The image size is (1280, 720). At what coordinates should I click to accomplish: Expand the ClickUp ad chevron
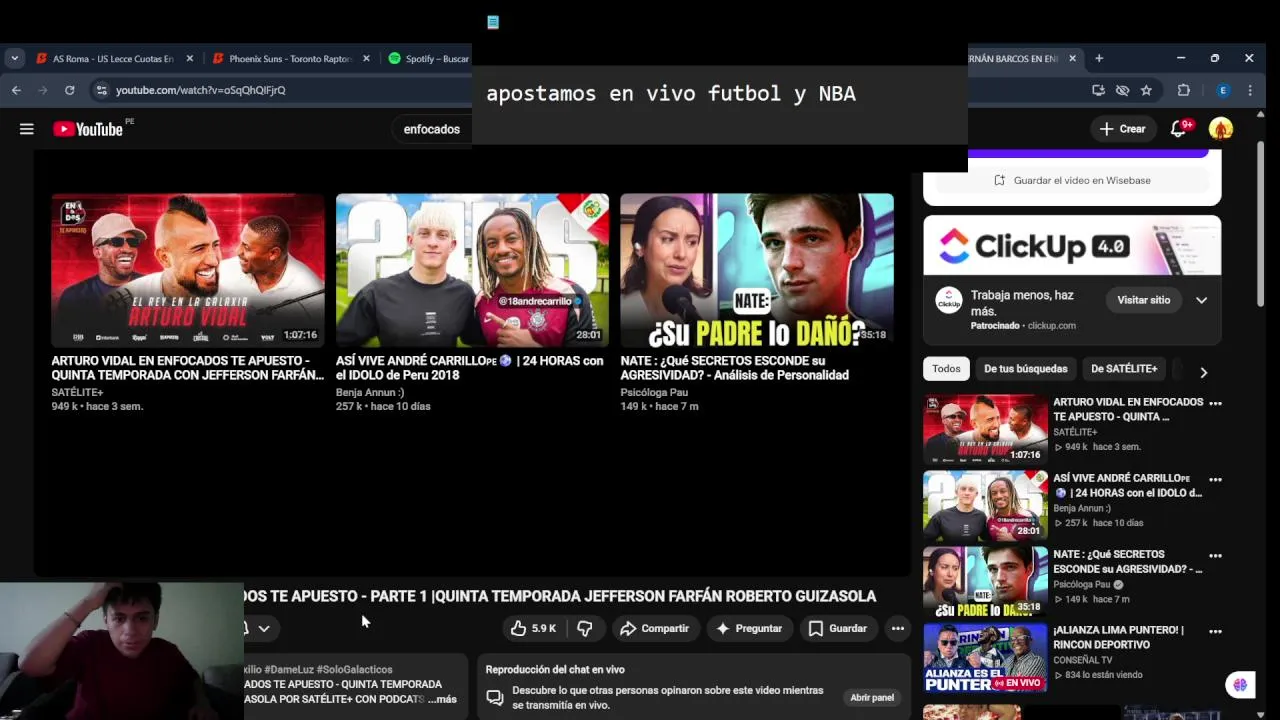pos(1201,300)
